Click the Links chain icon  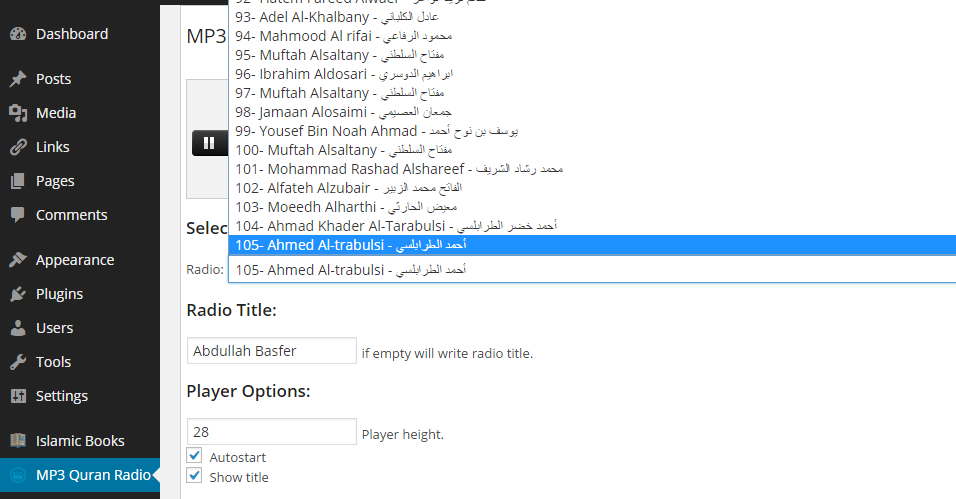(x=18, y=147)
